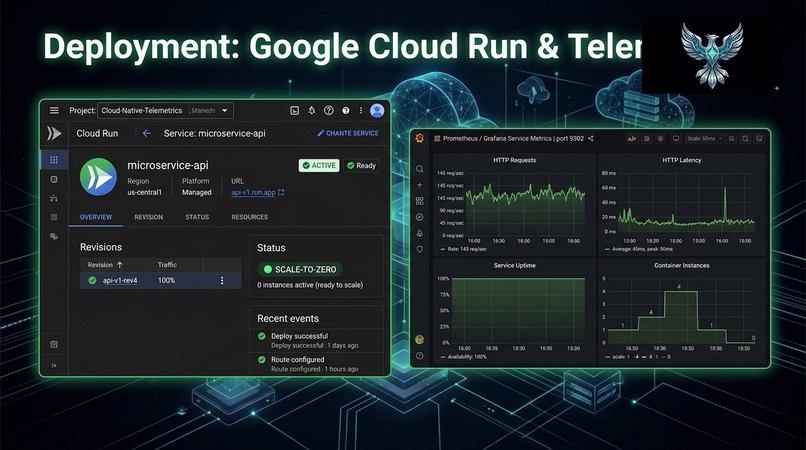This screenshot has width=806, height=450.
Task: Toggle the Rate: 145 req/sec legend entry
Action: [x=464, y=249]
